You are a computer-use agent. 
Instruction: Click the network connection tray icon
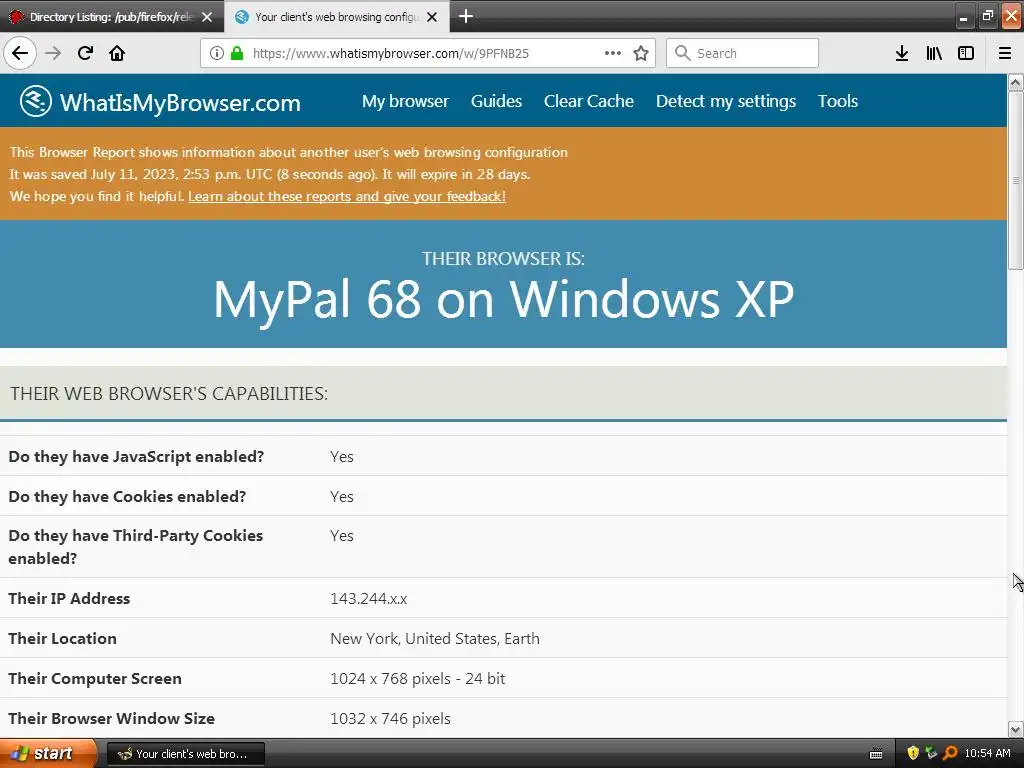pos(931,753)
